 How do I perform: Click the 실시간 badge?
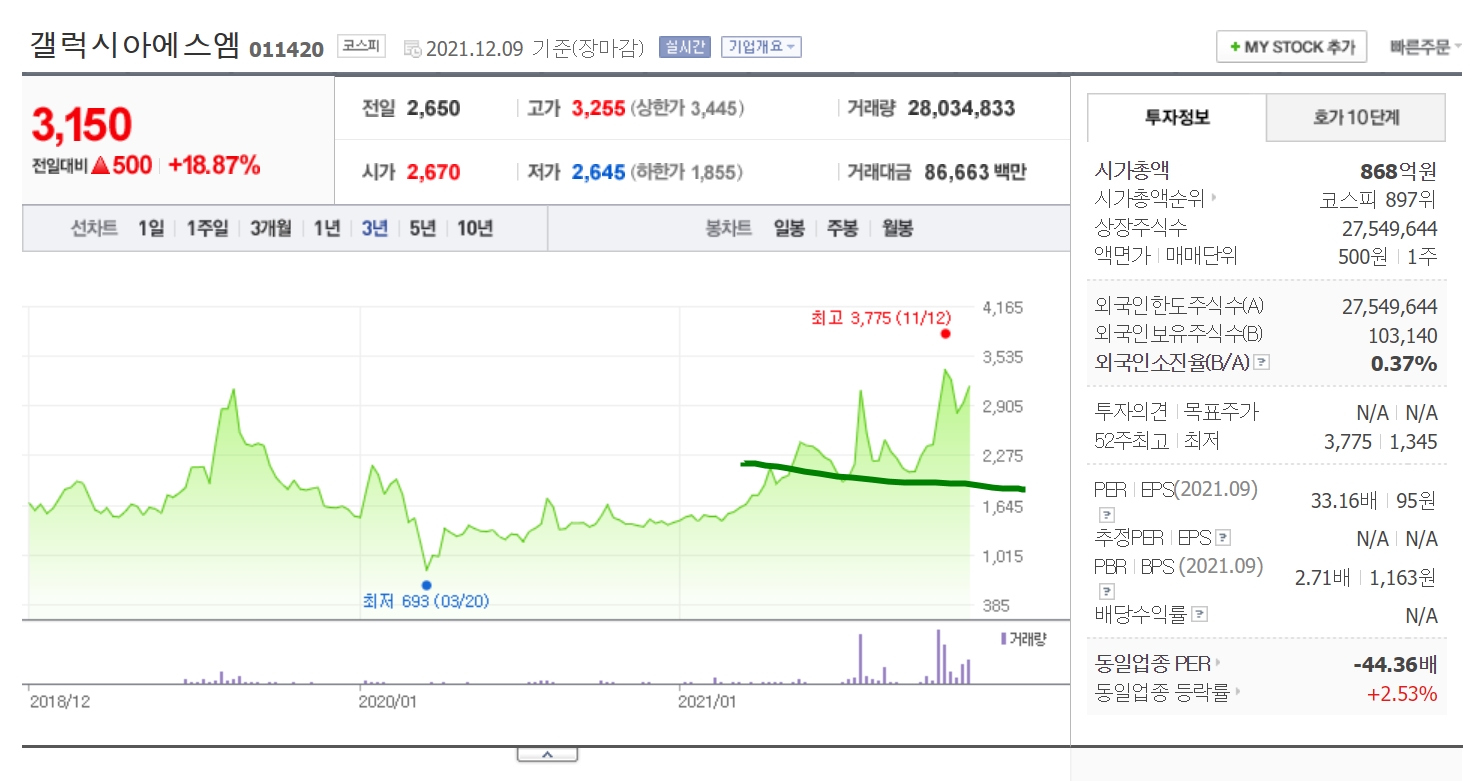(684, 47)
